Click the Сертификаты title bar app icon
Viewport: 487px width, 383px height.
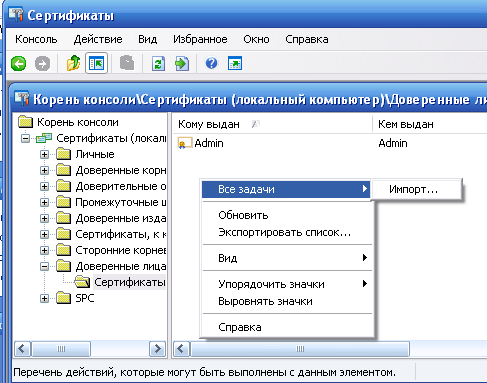(16, 15)
